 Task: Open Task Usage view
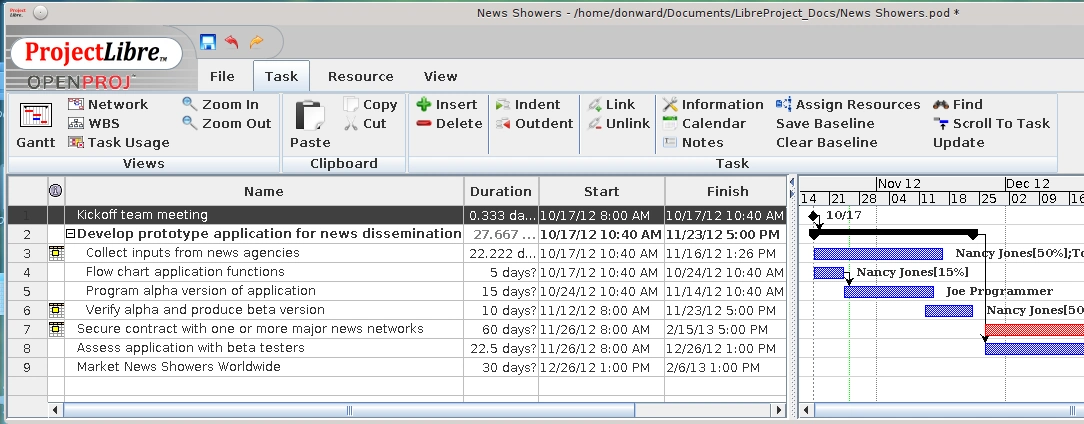(x=119, y=142)
